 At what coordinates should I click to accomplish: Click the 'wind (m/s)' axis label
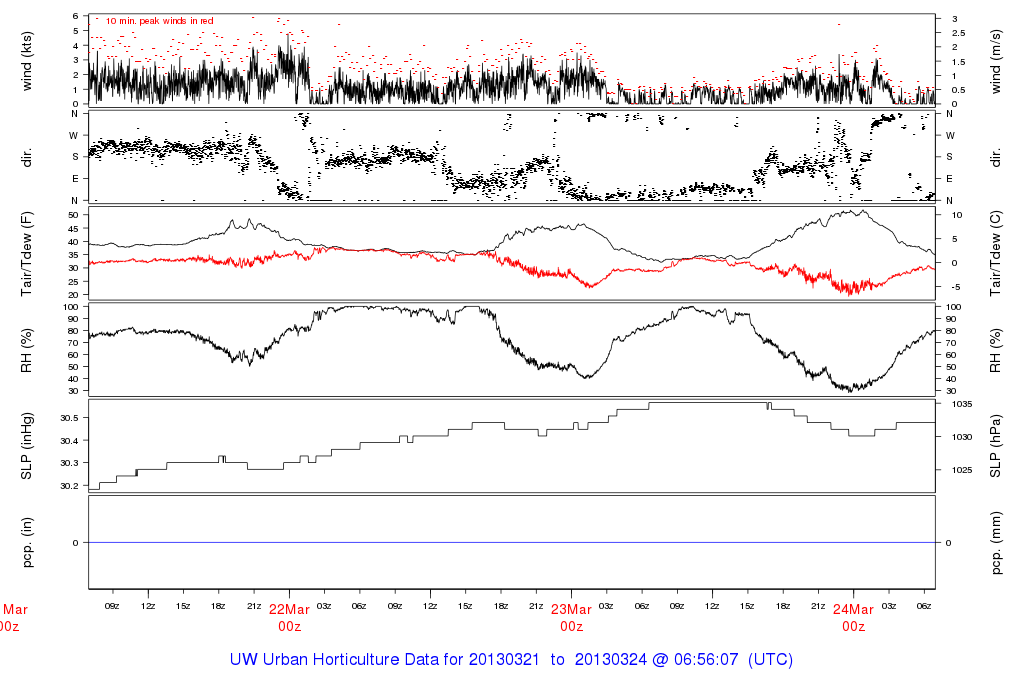(x=996, y=61)
